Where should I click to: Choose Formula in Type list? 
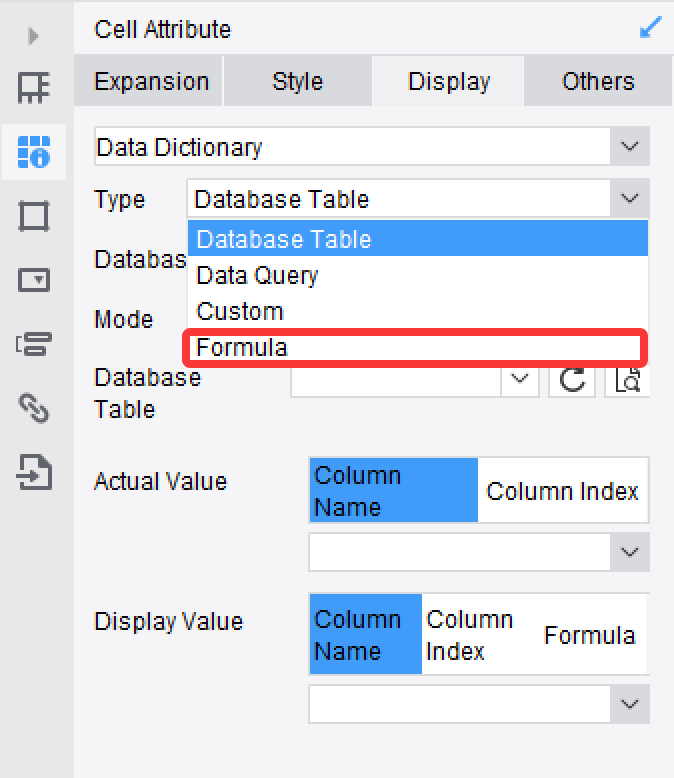[415, 347]
